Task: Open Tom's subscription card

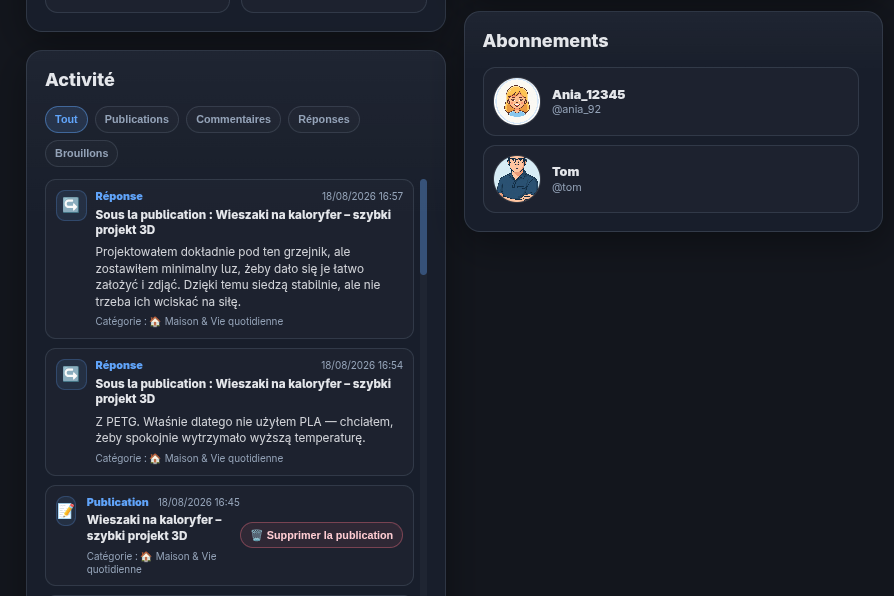Action: click(670, 179)
